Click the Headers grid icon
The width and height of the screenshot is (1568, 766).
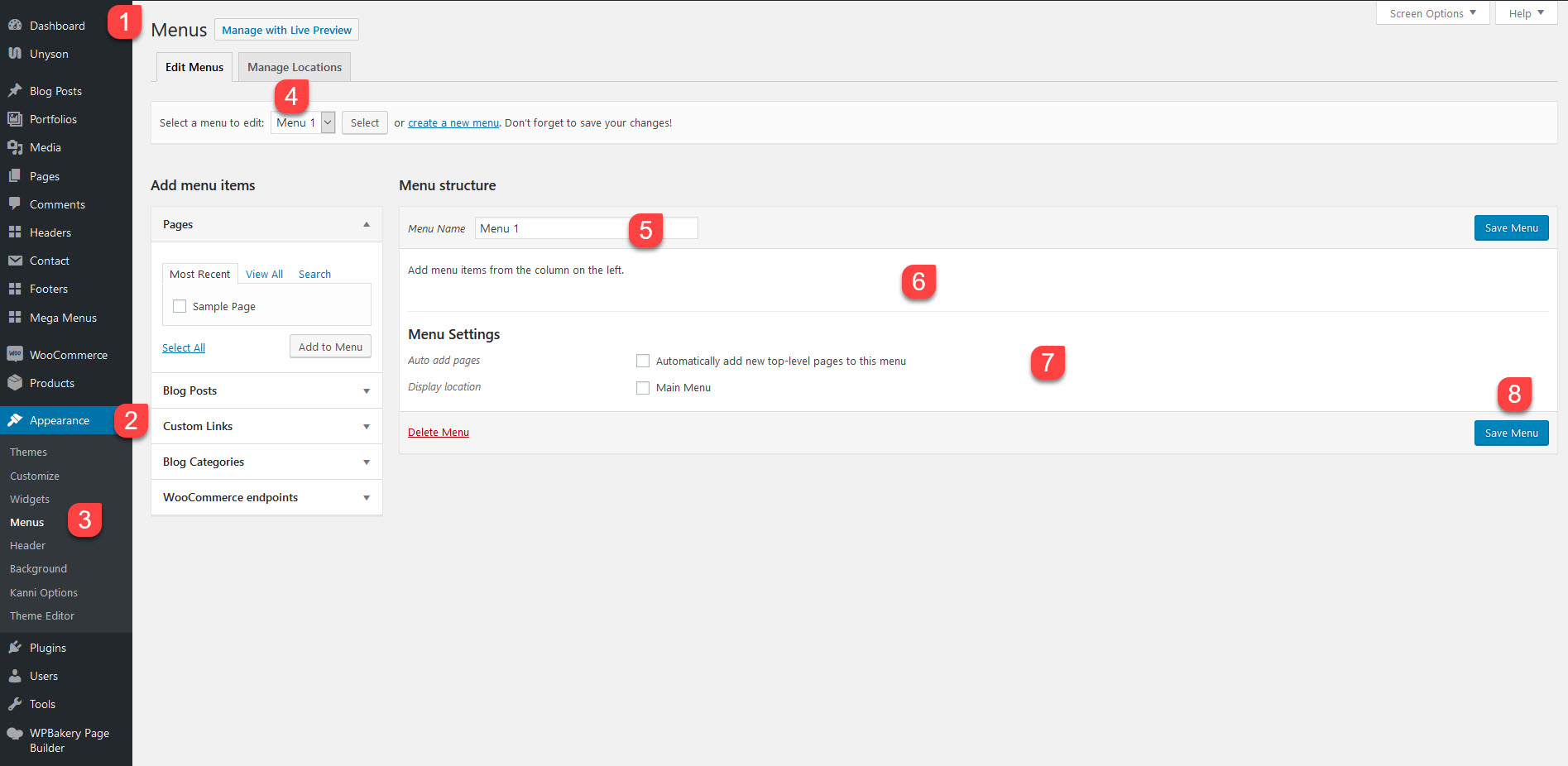click(x=15, y=232)
